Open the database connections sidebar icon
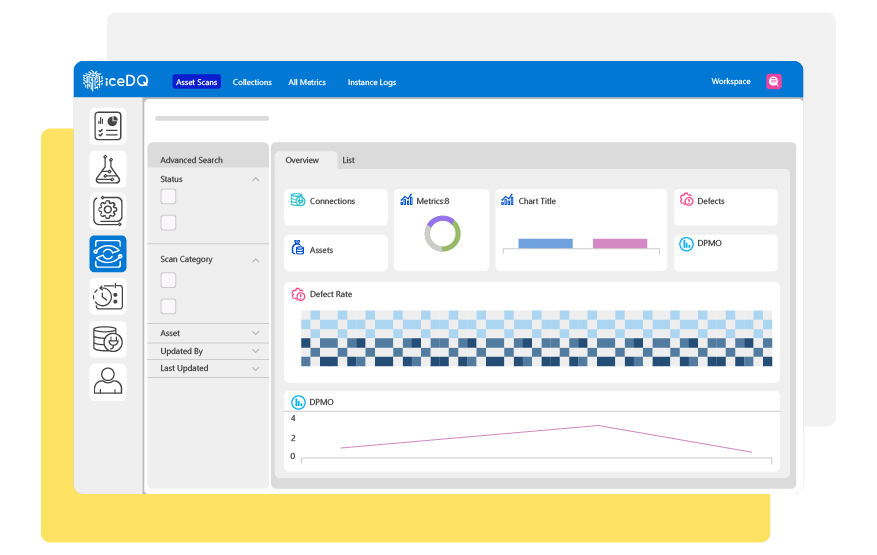 tap(108, 340)
